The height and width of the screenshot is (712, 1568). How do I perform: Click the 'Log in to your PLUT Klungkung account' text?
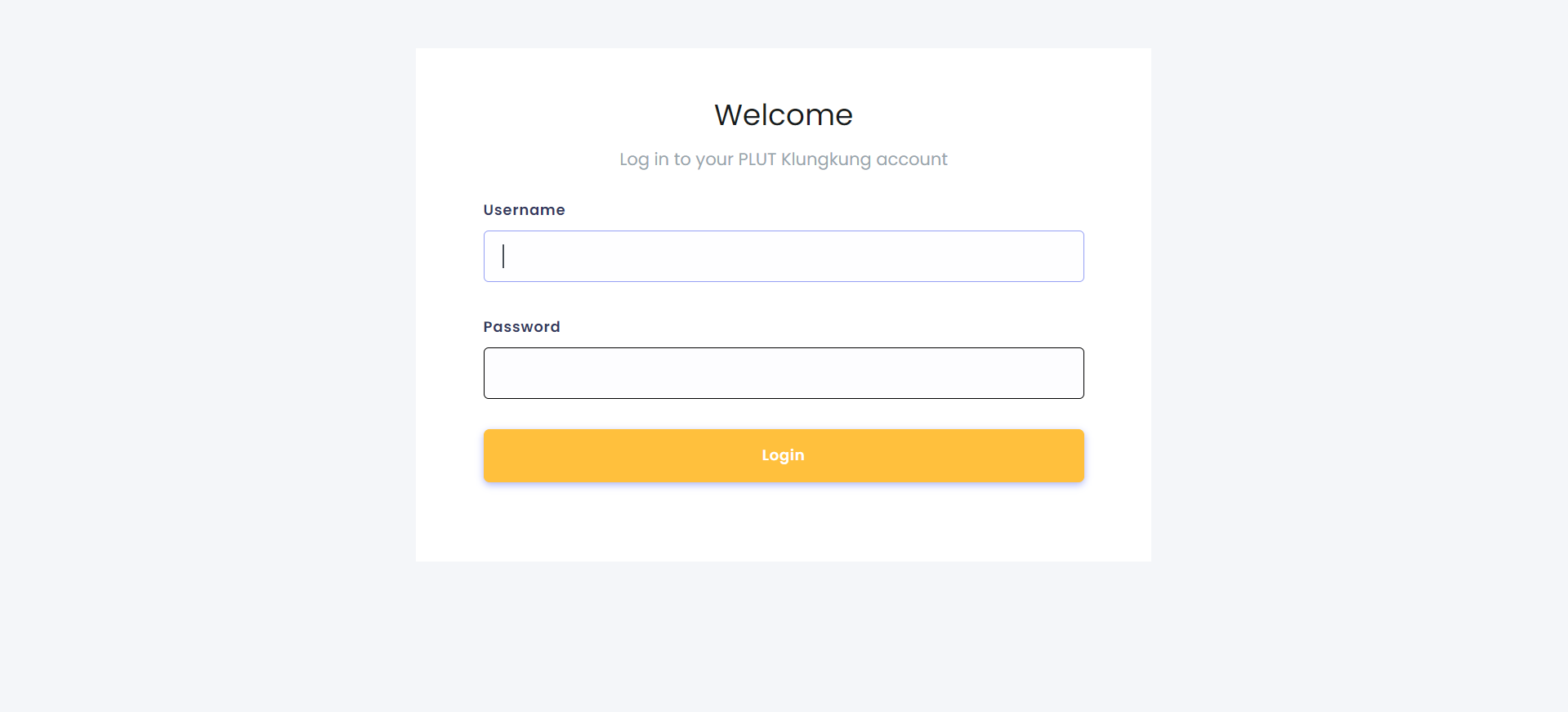tap(783, 159)
